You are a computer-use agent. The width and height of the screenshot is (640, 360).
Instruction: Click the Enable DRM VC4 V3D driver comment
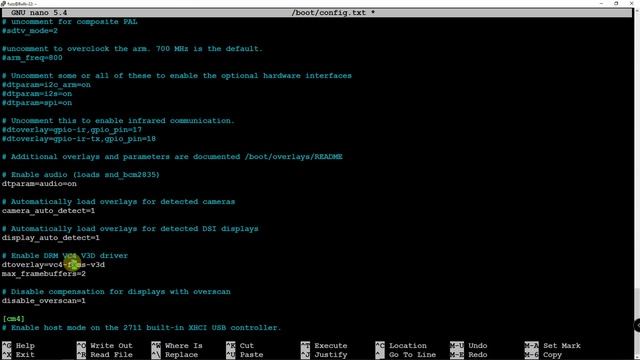(x=65, y=256)
